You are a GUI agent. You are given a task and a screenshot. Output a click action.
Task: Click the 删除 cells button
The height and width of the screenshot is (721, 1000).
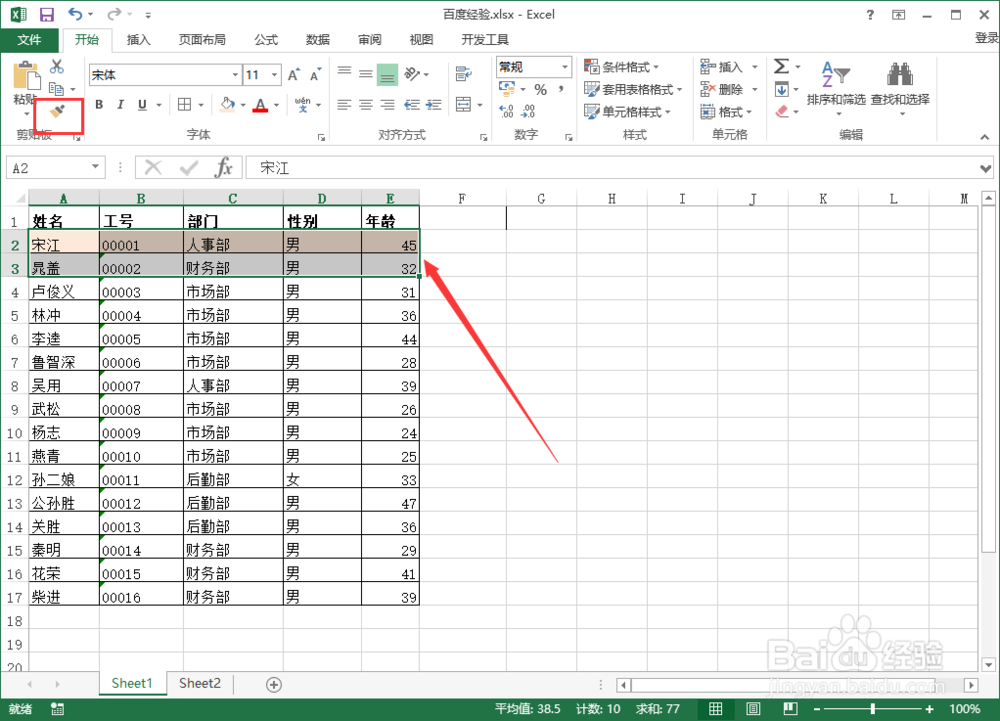(729, 89)
